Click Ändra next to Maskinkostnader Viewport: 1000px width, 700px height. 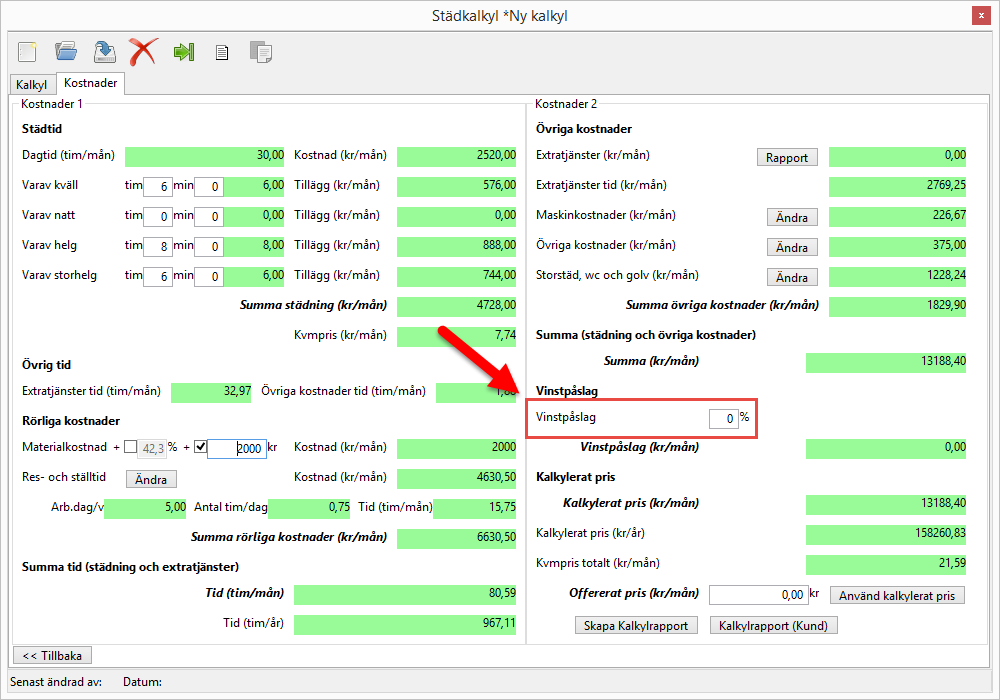coord(792,217)
